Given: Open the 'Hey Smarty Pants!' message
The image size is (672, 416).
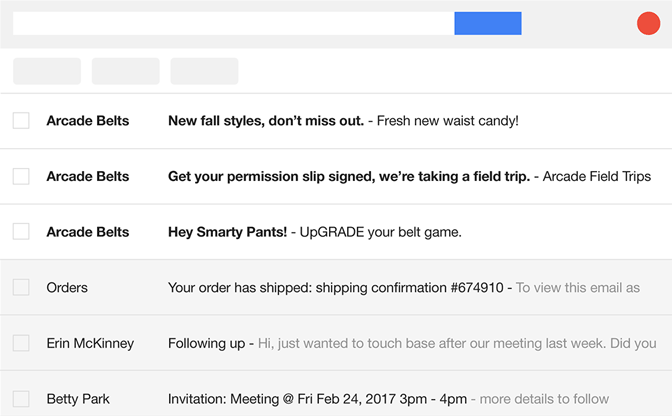Looking at the screenshot, I should tap(314, 232).
